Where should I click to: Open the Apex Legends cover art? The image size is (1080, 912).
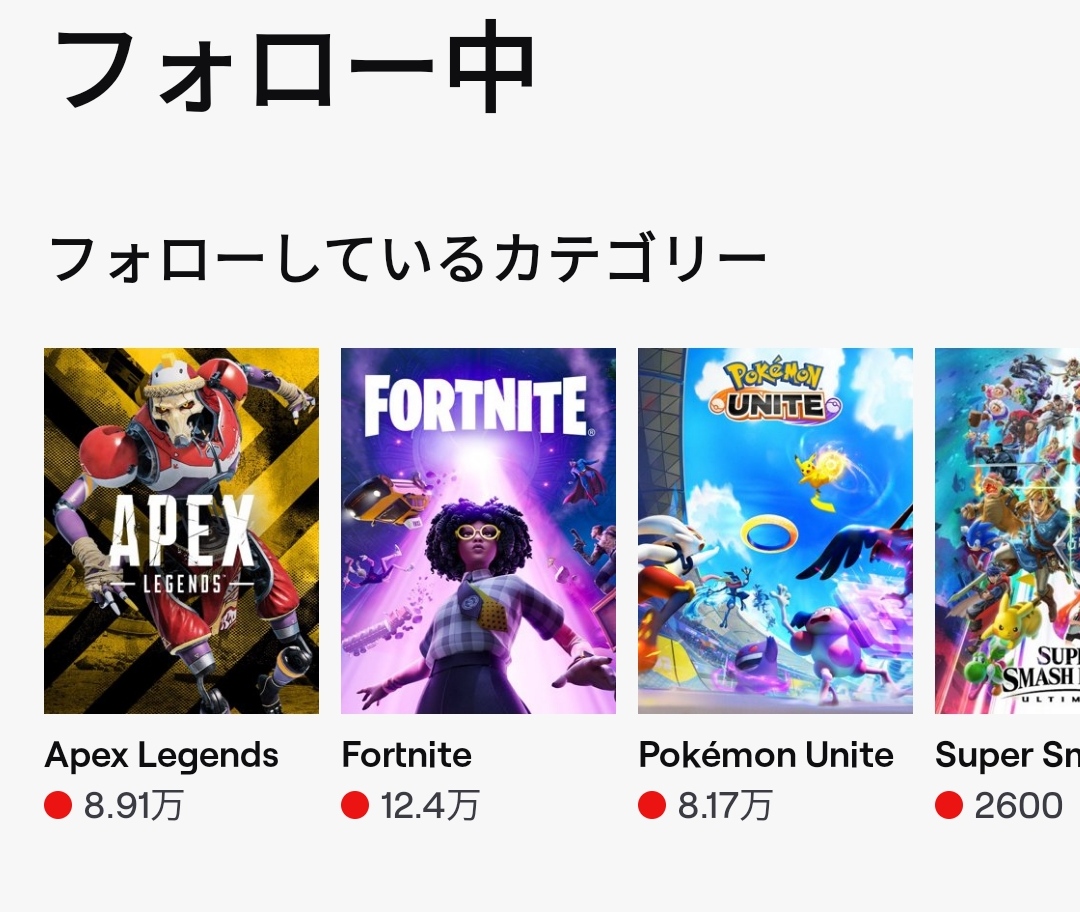tap(181, 530)
